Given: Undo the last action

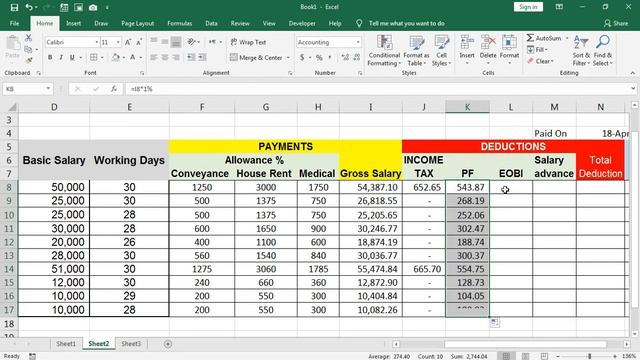Looking at the screenshot, I should pos(29,7).
